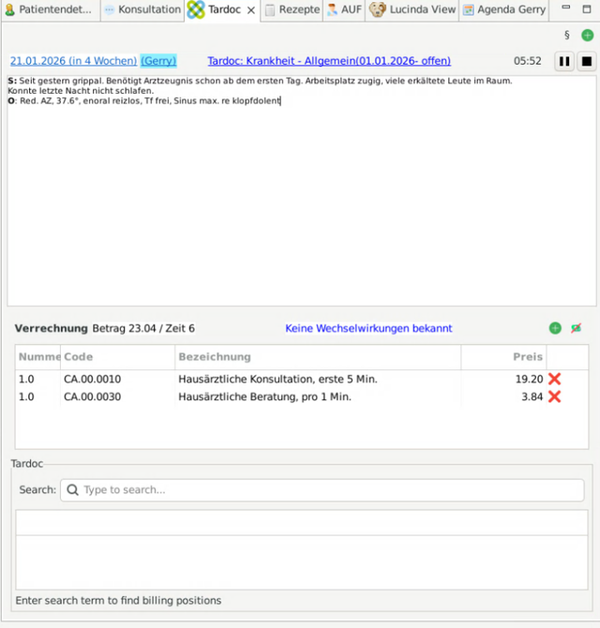Sort by Bezeichnung column header

(x=318, y=357)
